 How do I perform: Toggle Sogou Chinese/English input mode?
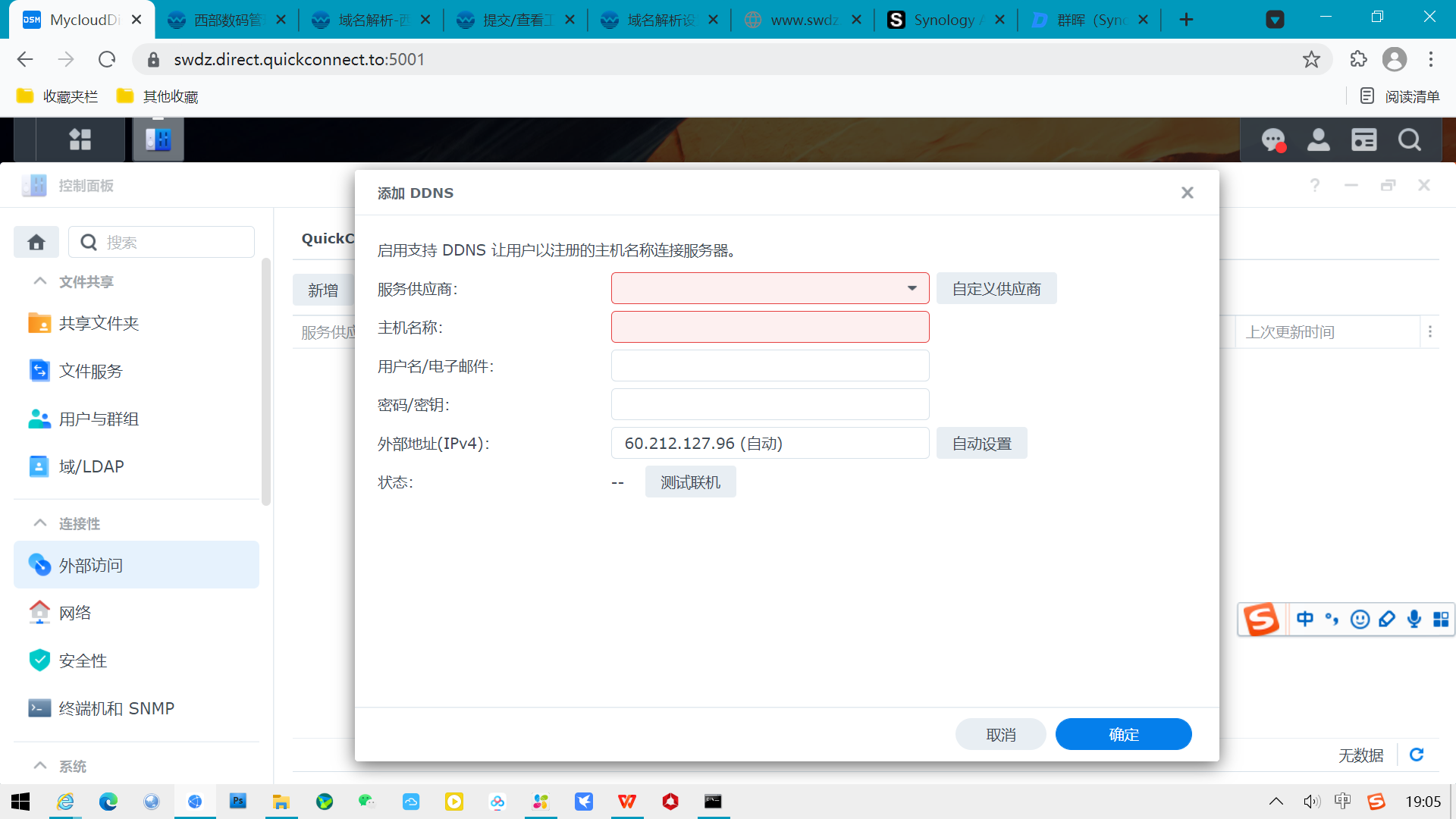coord(1305,619)
